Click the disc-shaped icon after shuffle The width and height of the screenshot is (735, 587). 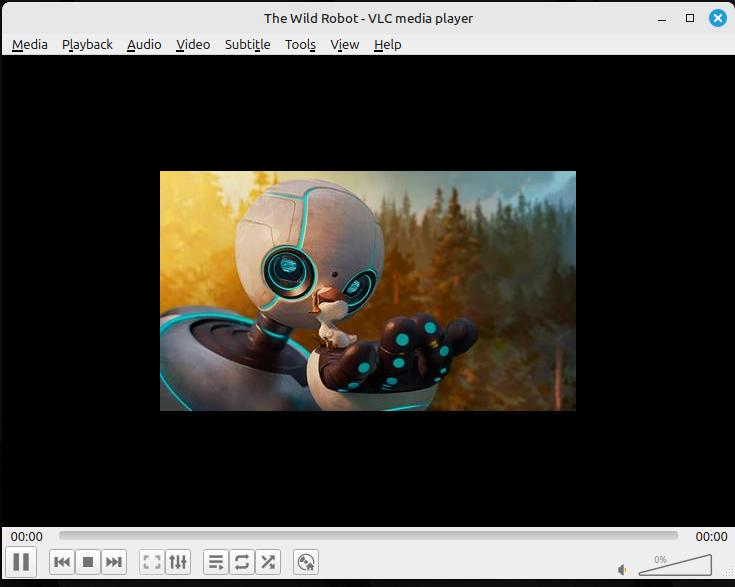(x=306, y=562)
